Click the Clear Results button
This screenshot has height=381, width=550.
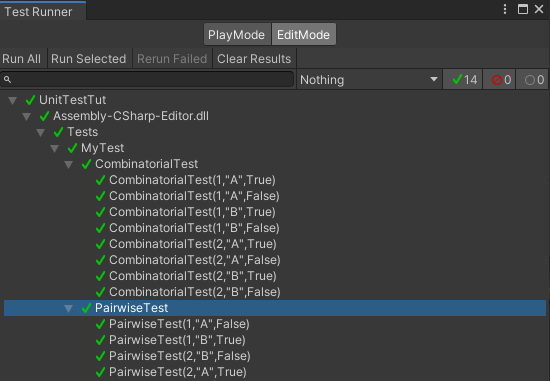[254, 59]
